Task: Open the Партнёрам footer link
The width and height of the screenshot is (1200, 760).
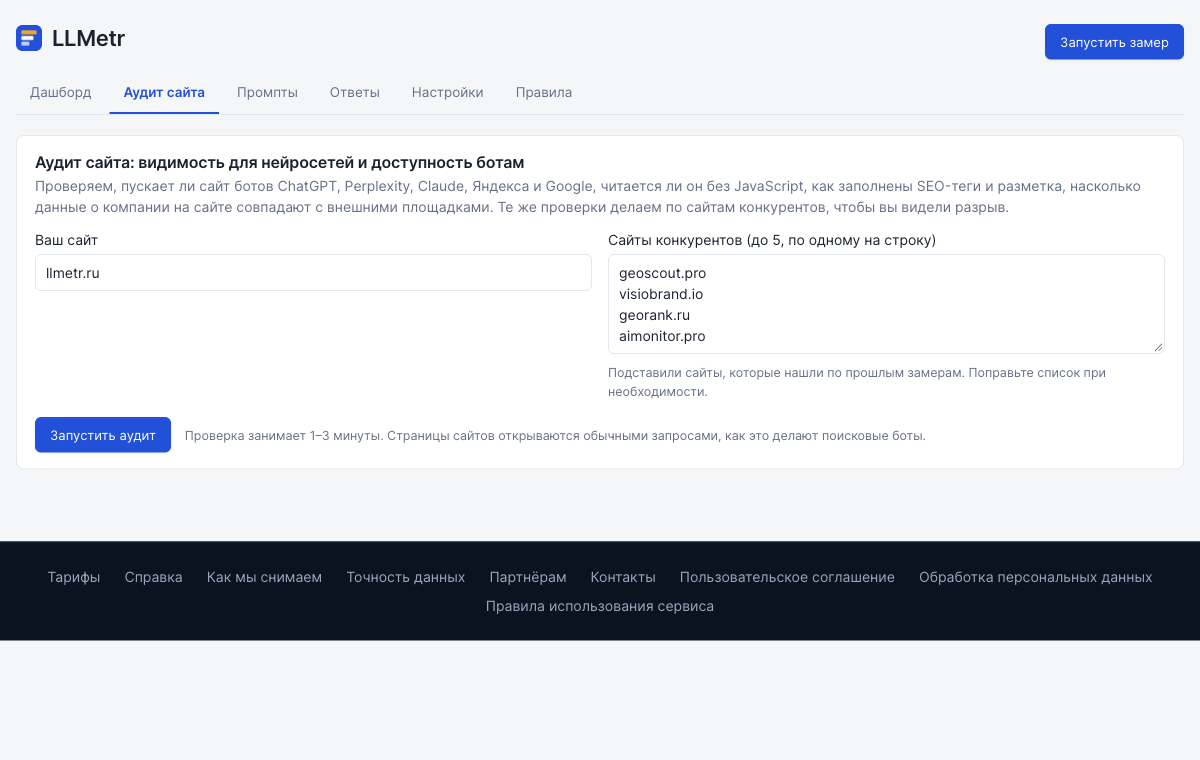Action: pos(528,577)
